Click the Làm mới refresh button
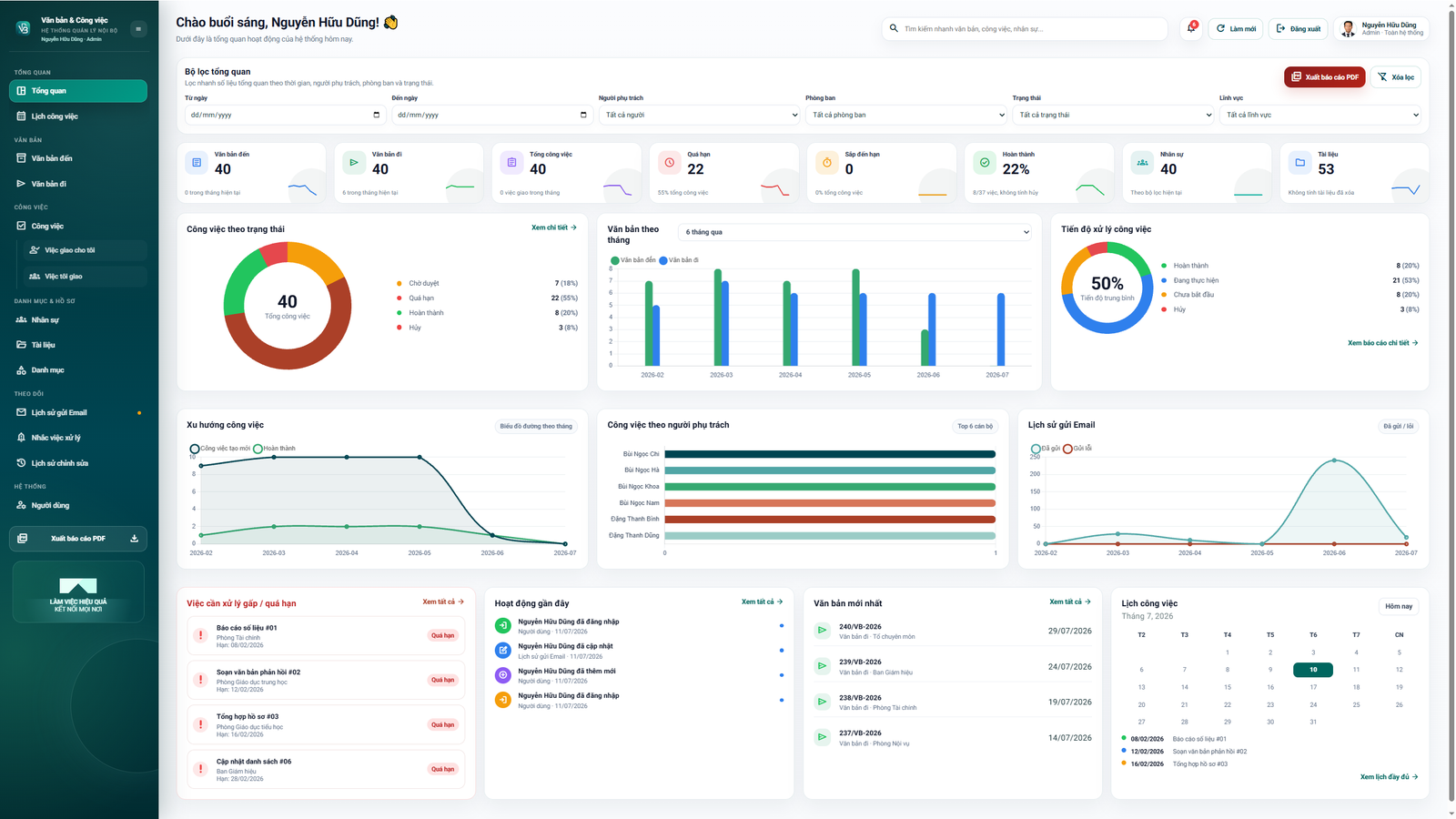The image size is (1456, 819). tap(1236, 29)
